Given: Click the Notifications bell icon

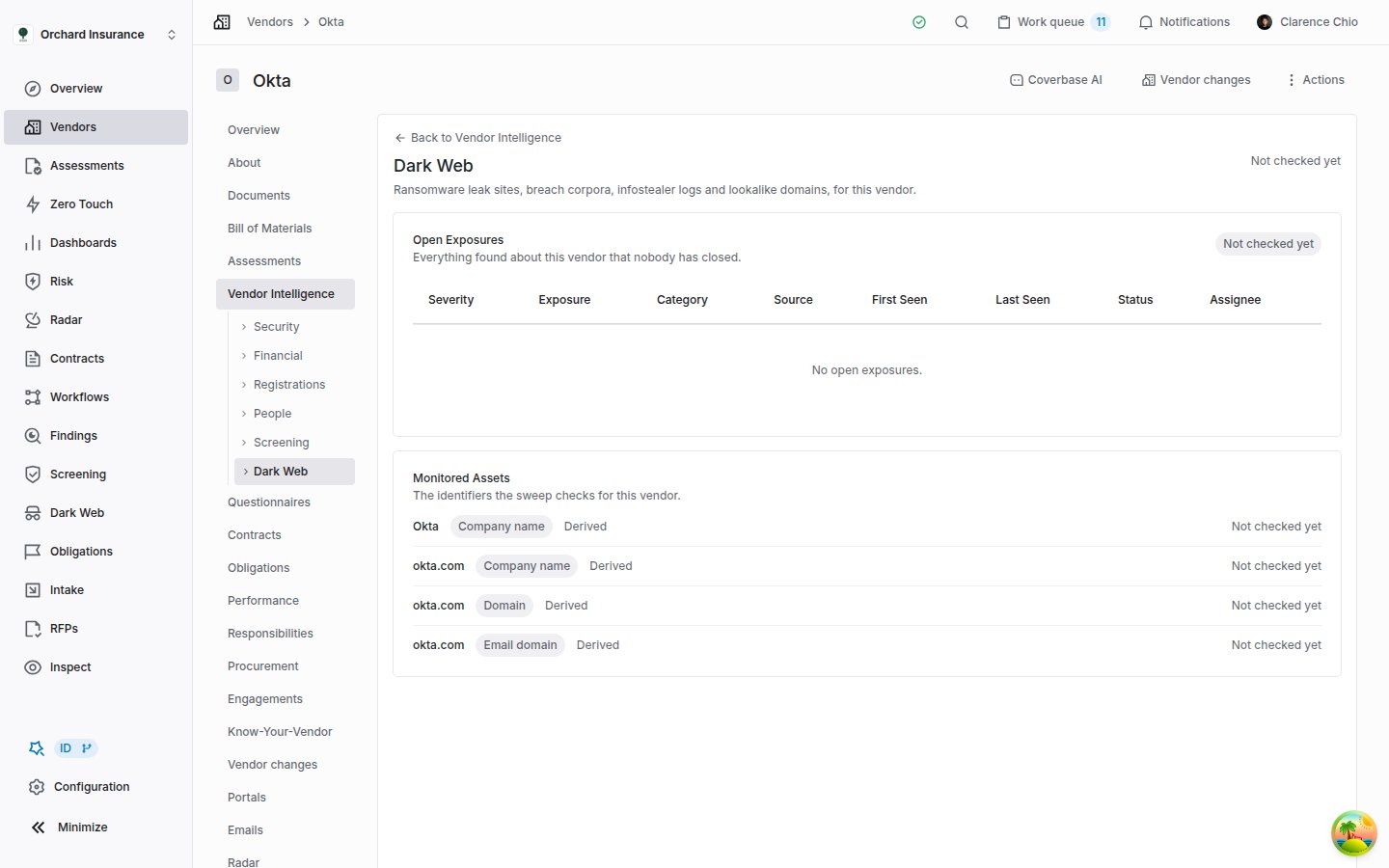Looking at the screenshot, I should coord(1146,22).
